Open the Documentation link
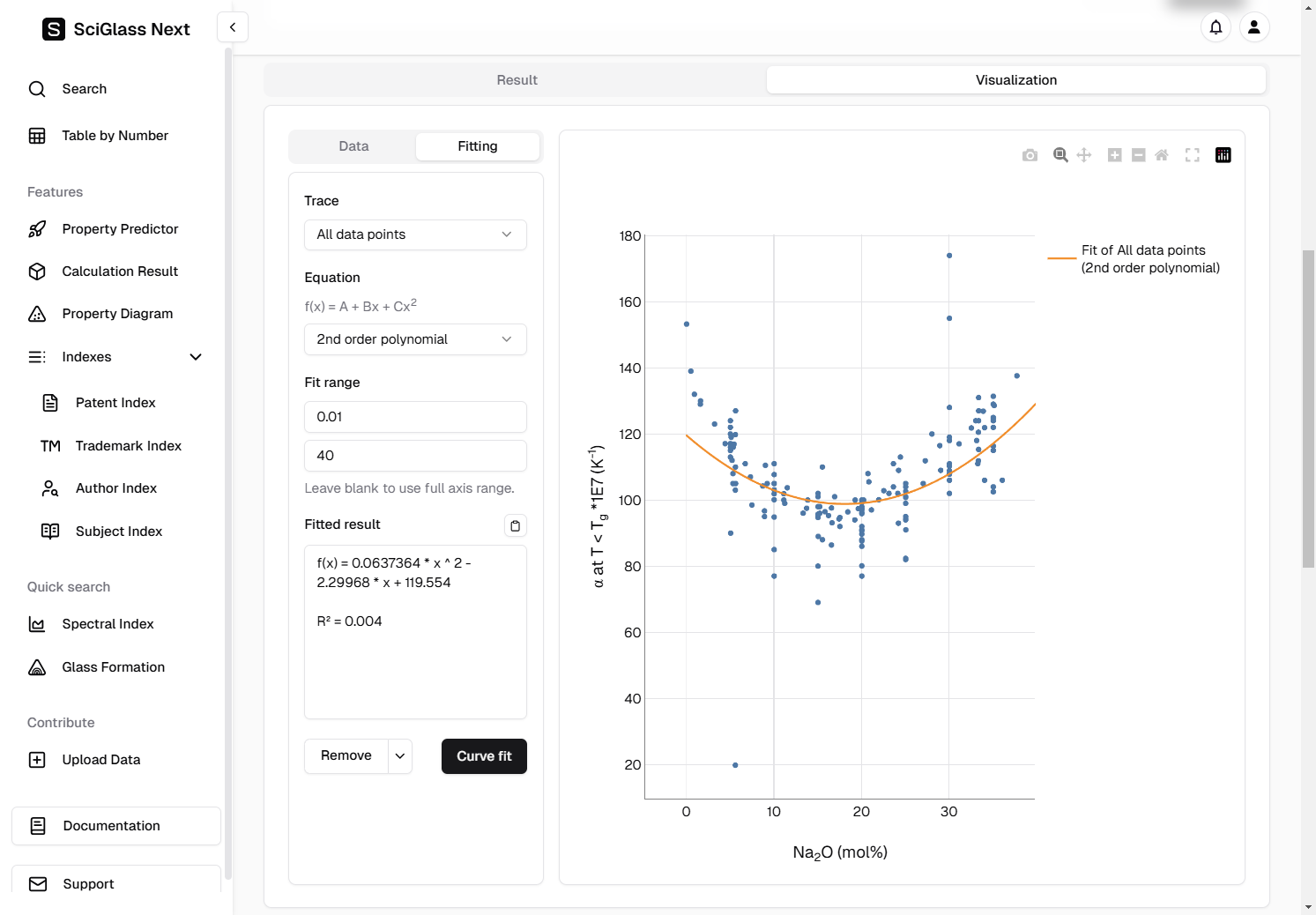The image size is (1316, 915). [116, 826]
